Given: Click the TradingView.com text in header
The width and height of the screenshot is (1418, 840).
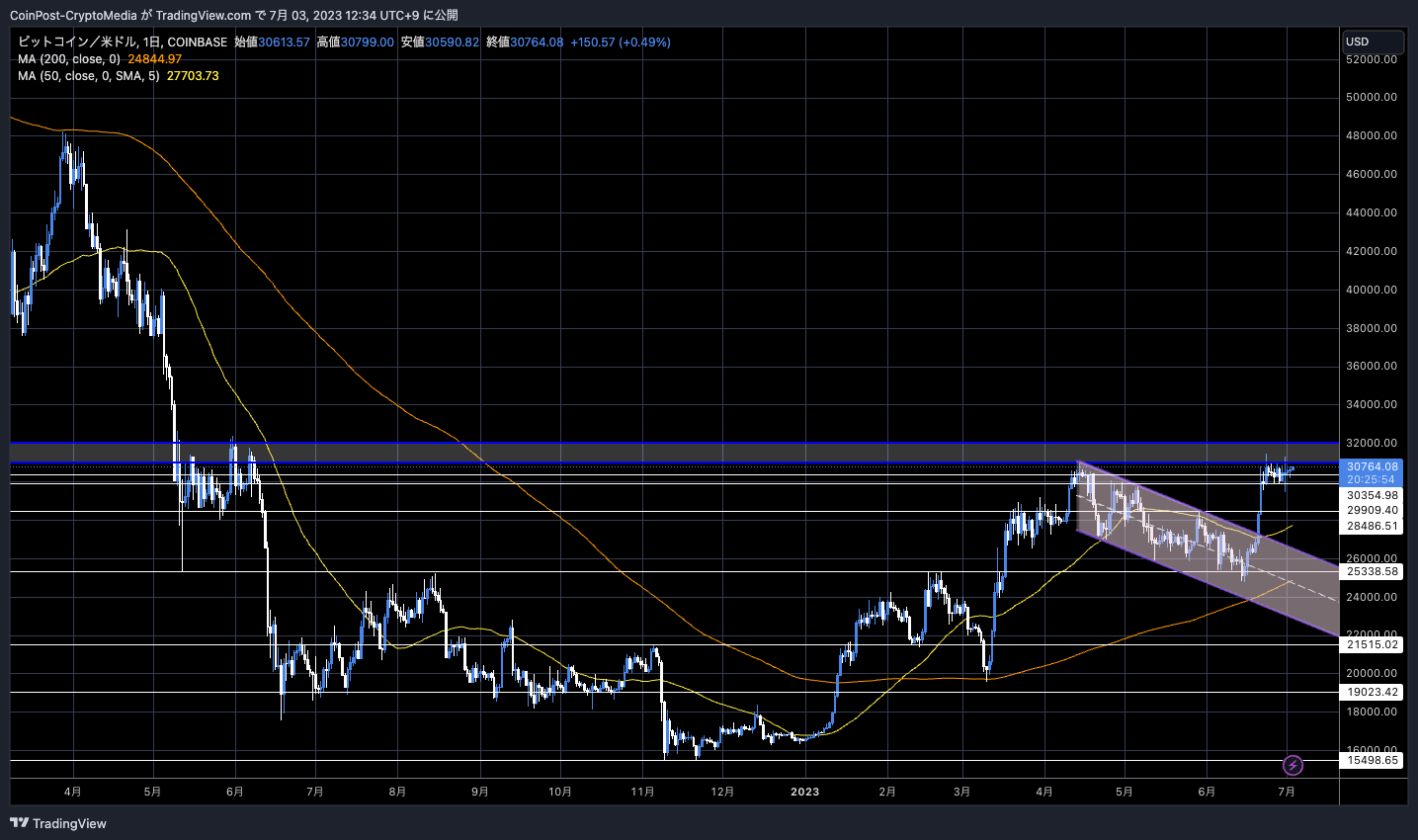Looking at the screenshot, I should 204,15.
